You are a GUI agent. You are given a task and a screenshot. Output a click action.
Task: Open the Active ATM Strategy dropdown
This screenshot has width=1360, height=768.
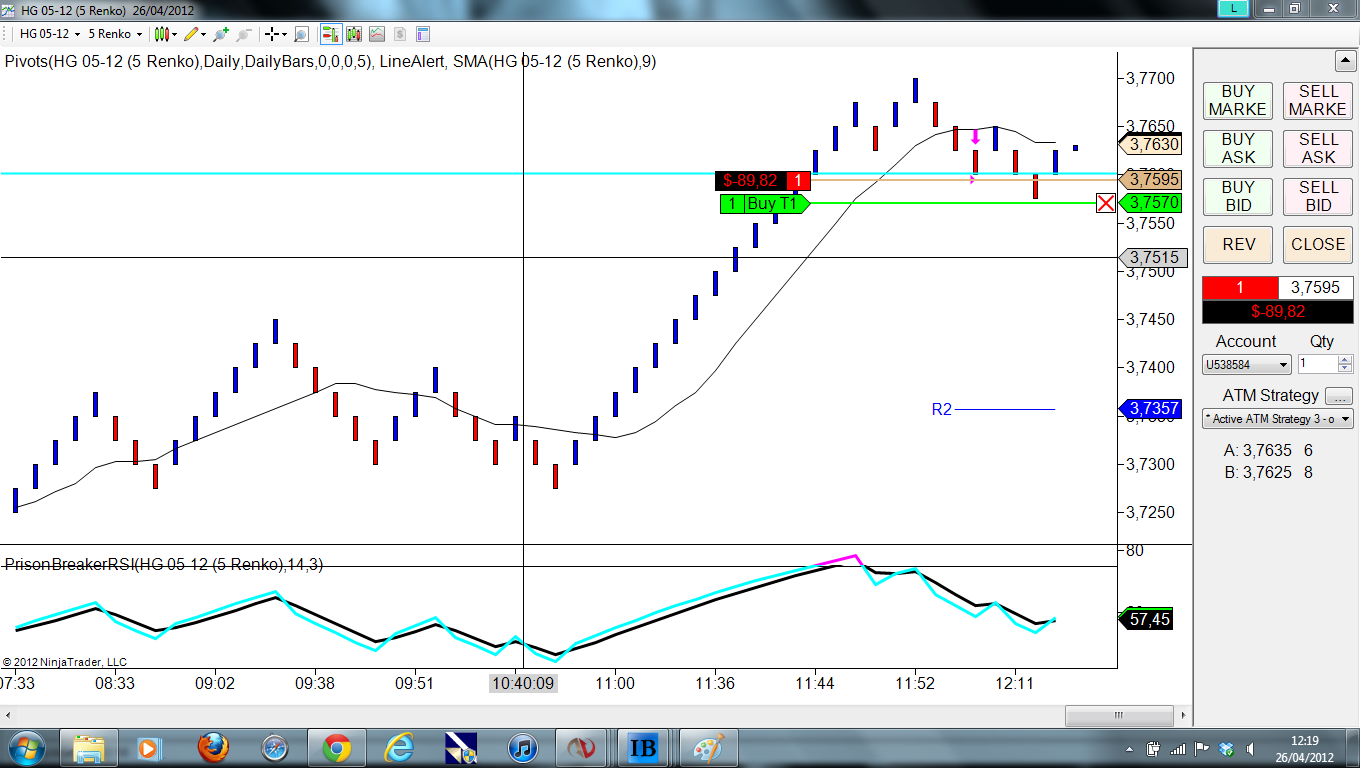(1278, 419)
